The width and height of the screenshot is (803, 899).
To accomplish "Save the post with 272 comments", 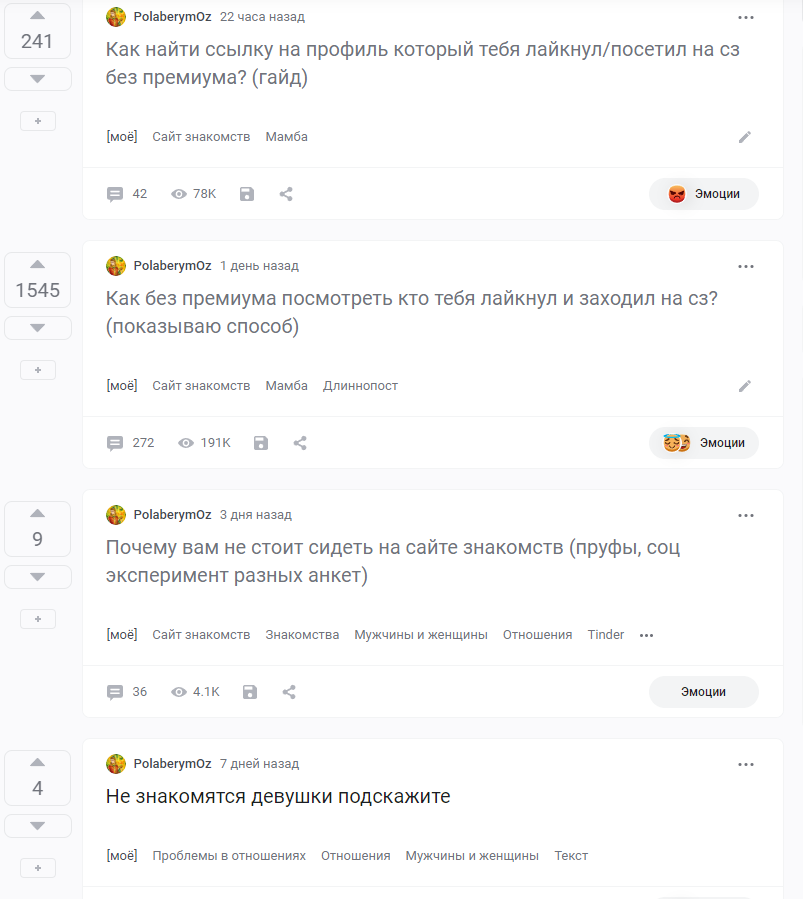I will point(261,443).
